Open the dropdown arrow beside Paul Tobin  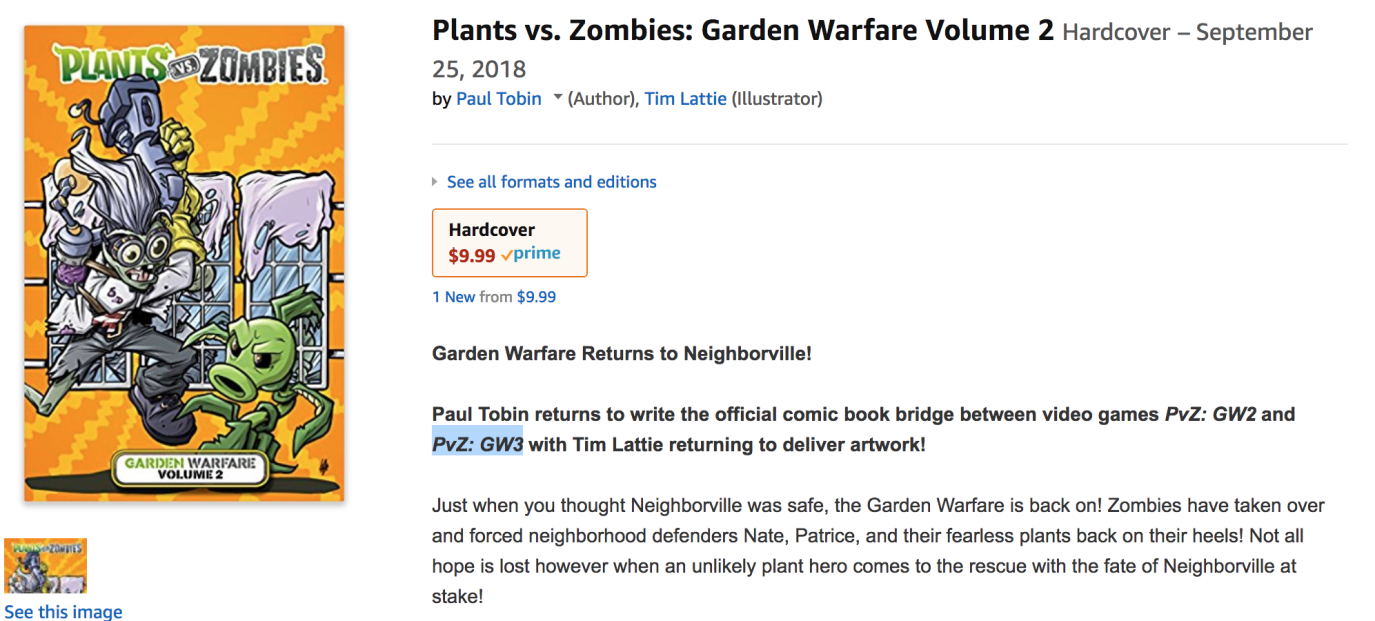(558, 97)
